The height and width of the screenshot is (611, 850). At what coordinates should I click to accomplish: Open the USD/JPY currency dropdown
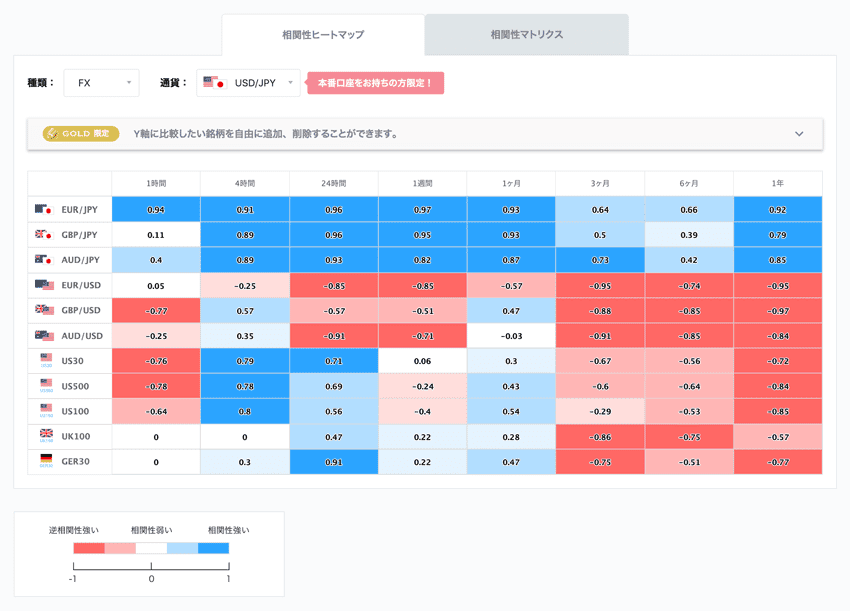[x=248, y=83]
